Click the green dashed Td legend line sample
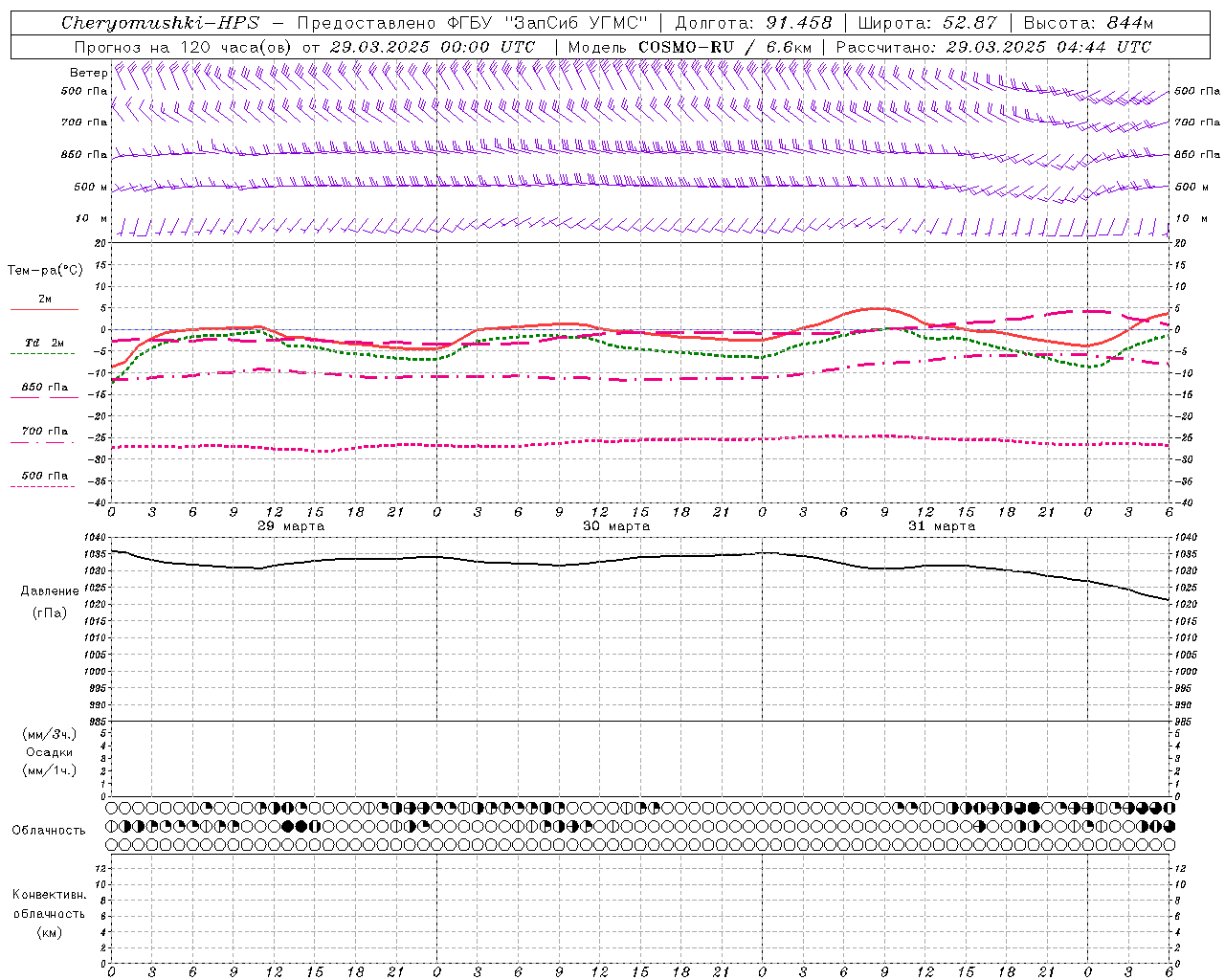 click(x=42, y=353)
